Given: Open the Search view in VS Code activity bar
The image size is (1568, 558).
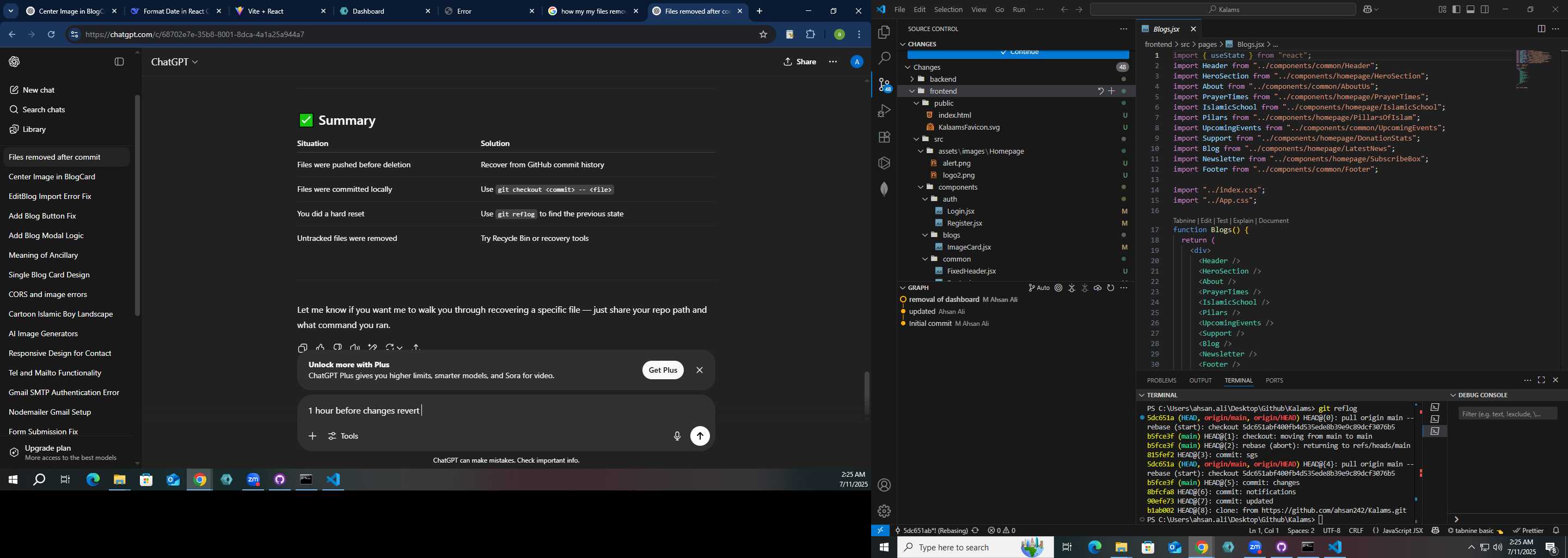Looking at the screenshot, I should pyautogui.click(x=884, y=58).
